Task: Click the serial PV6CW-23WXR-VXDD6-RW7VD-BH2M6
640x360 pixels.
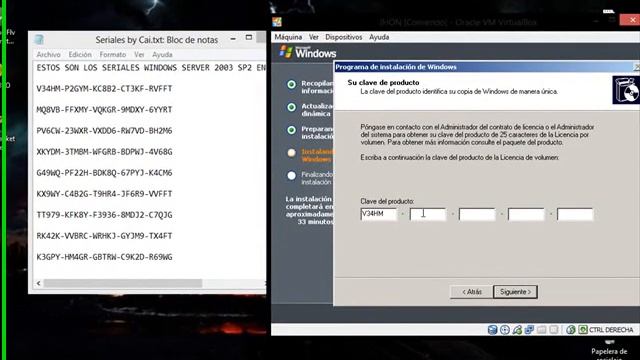Action: [x=104, y=131]
